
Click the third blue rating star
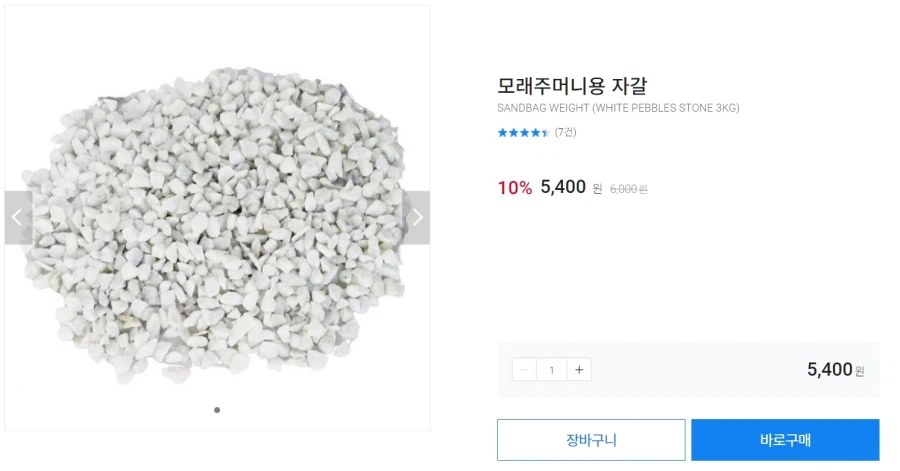(524, 133)
